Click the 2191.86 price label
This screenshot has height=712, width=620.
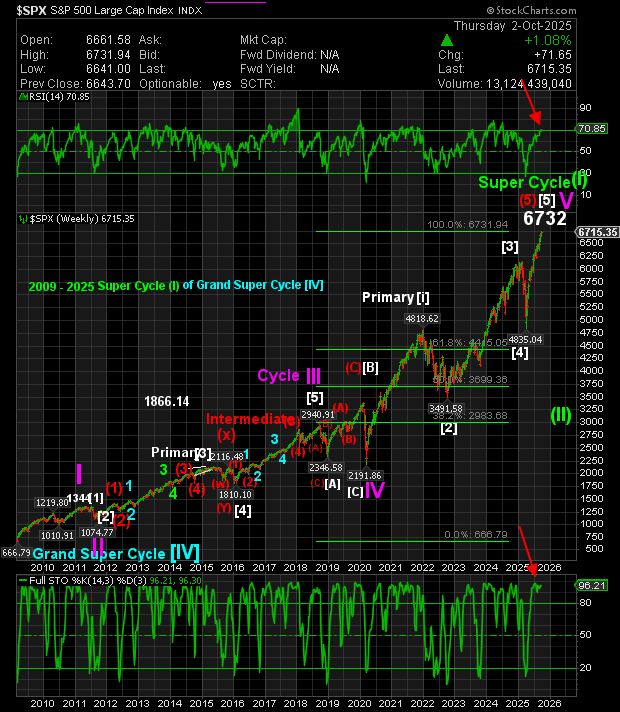(x=365, y=475)
